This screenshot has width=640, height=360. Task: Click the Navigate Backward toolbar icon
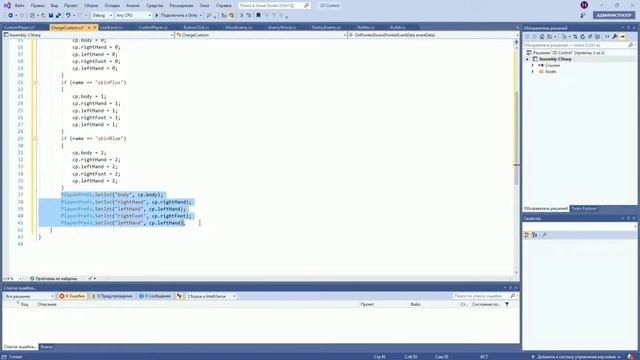[10, 15]
